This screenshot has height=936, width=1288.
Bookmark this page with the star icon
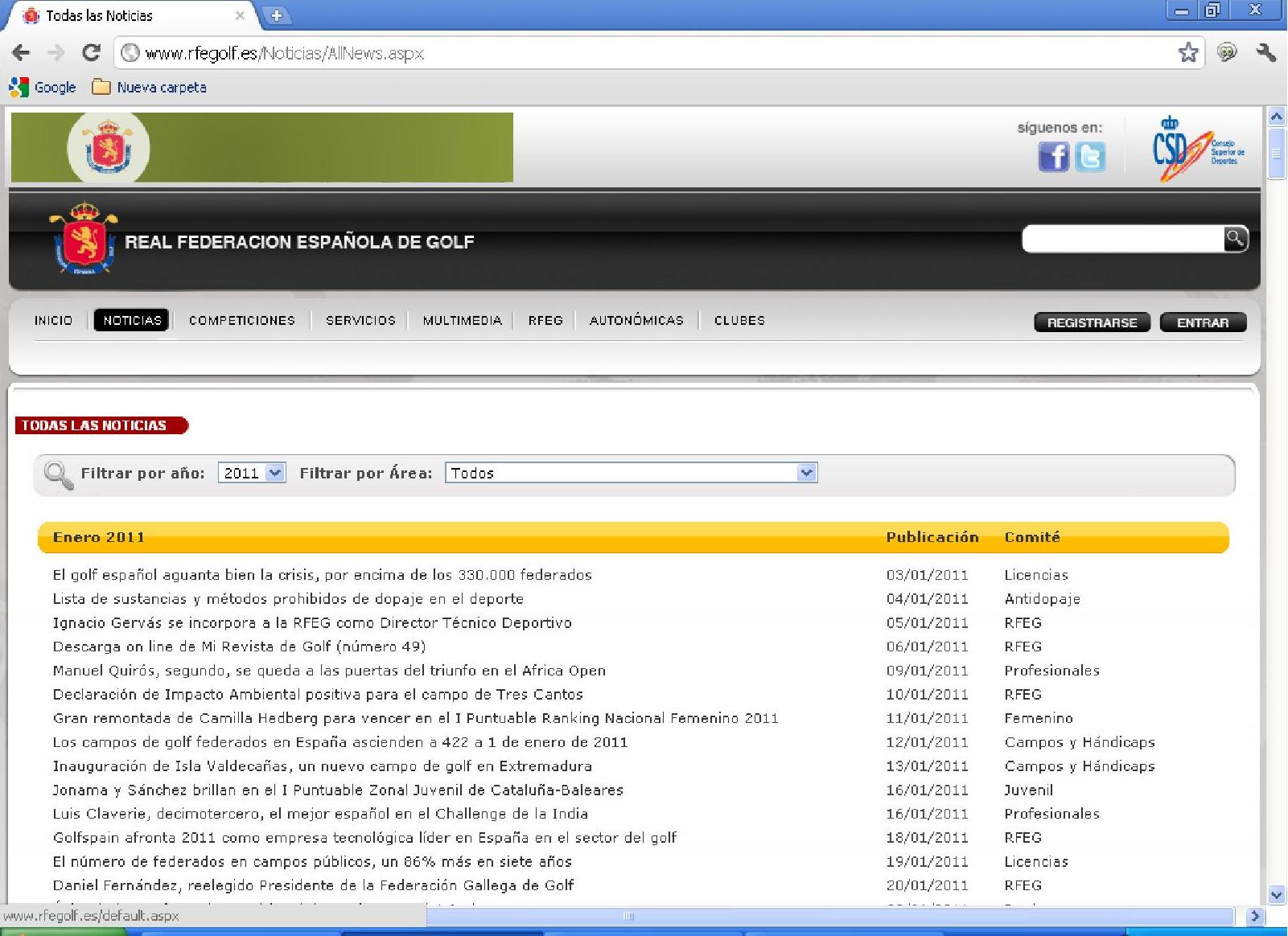click(1188, 53)
